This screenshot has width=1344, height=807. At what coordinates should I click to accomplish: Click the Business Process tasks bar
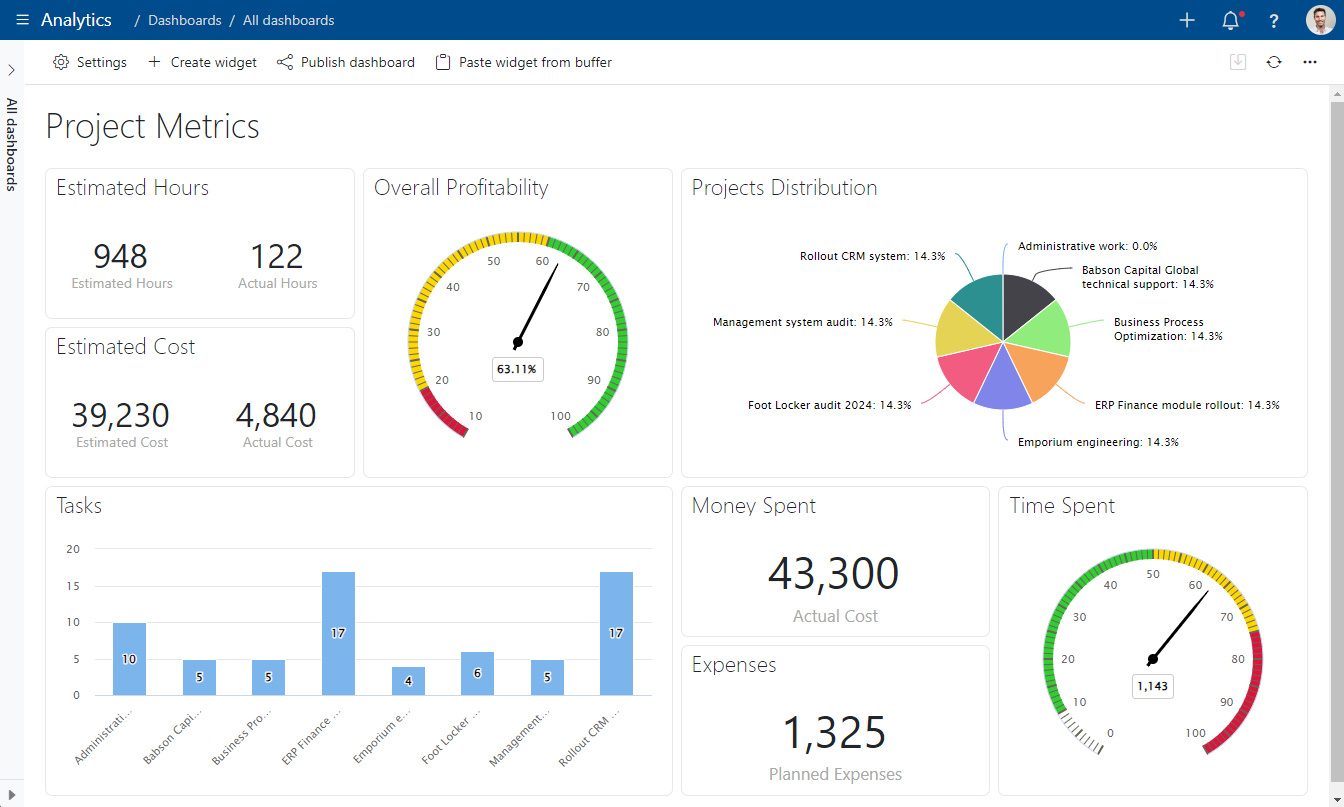pyautogui.click(x=268, y=677)
